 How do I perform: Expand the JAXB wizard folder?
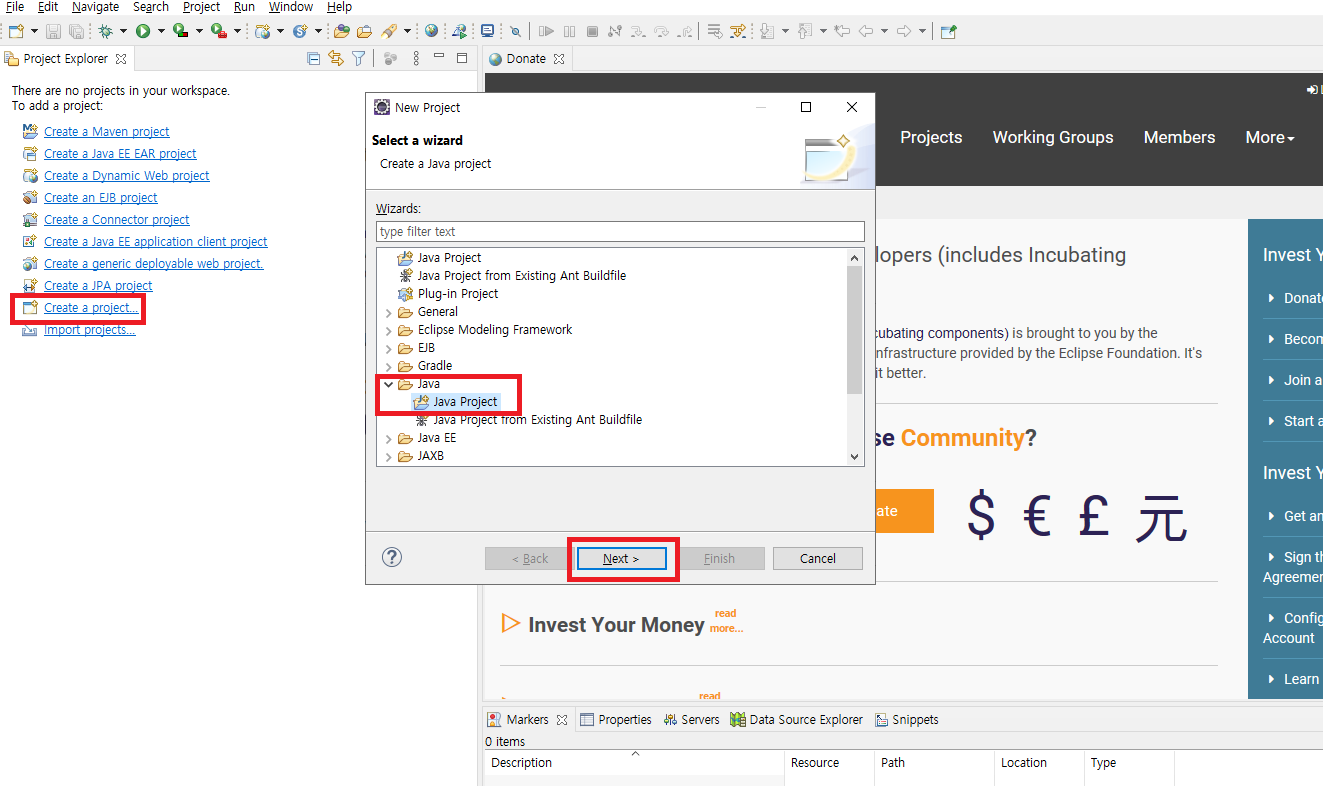(388, 456)
